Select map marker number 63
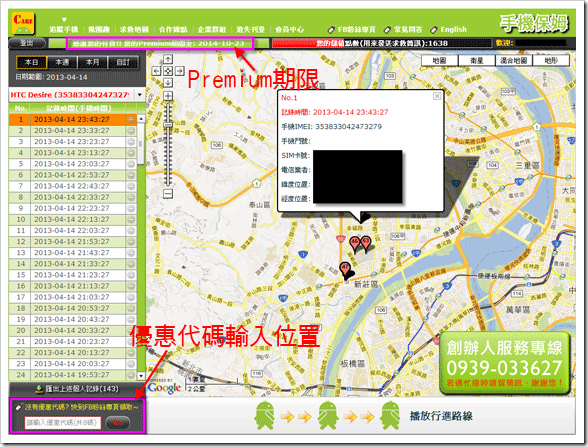 (366, 243)
